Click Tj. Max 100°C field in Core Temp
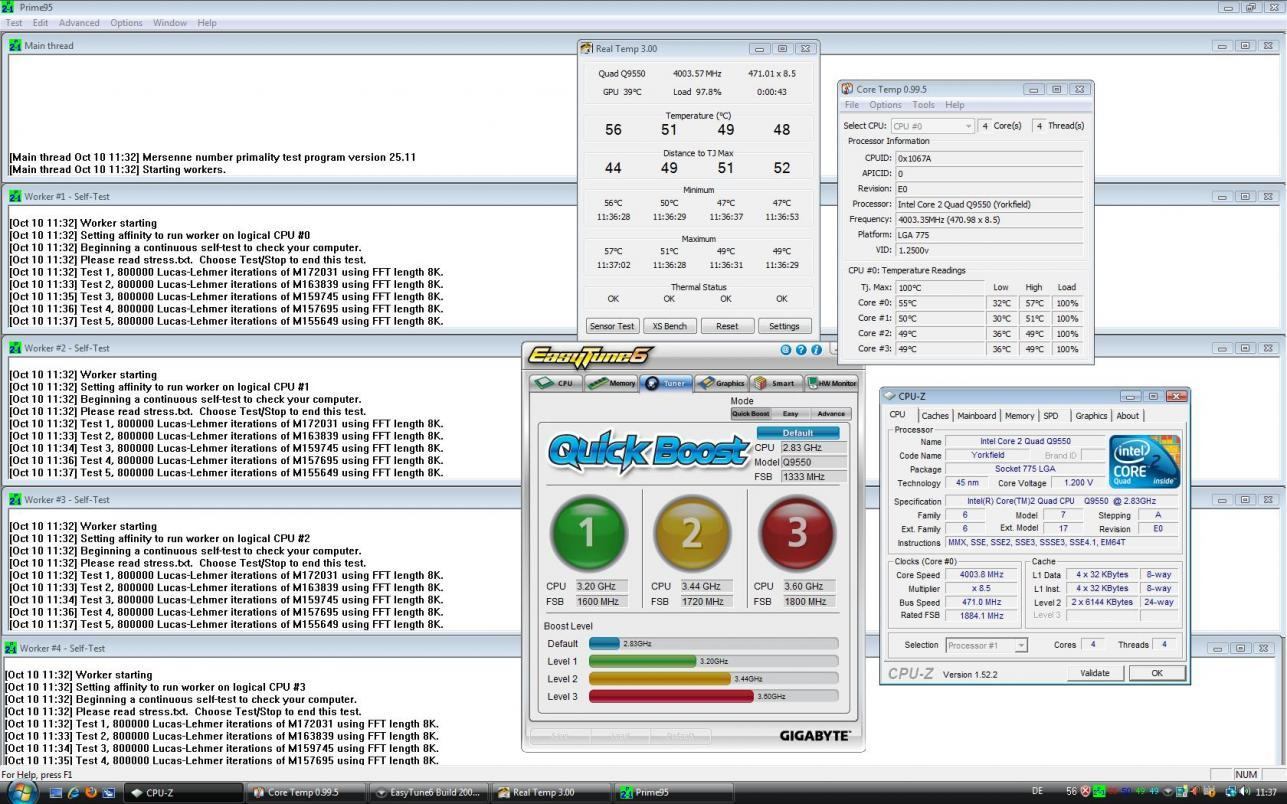 click(x=940, y=288)
